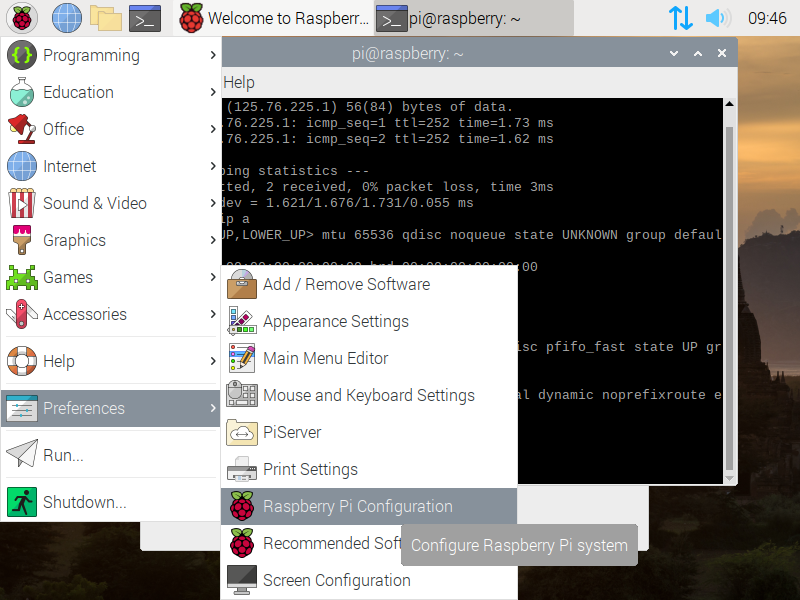Click the terminal scrollbar up arrow
This screenshot has width=800, height=600.
click(x=729, y=104)
